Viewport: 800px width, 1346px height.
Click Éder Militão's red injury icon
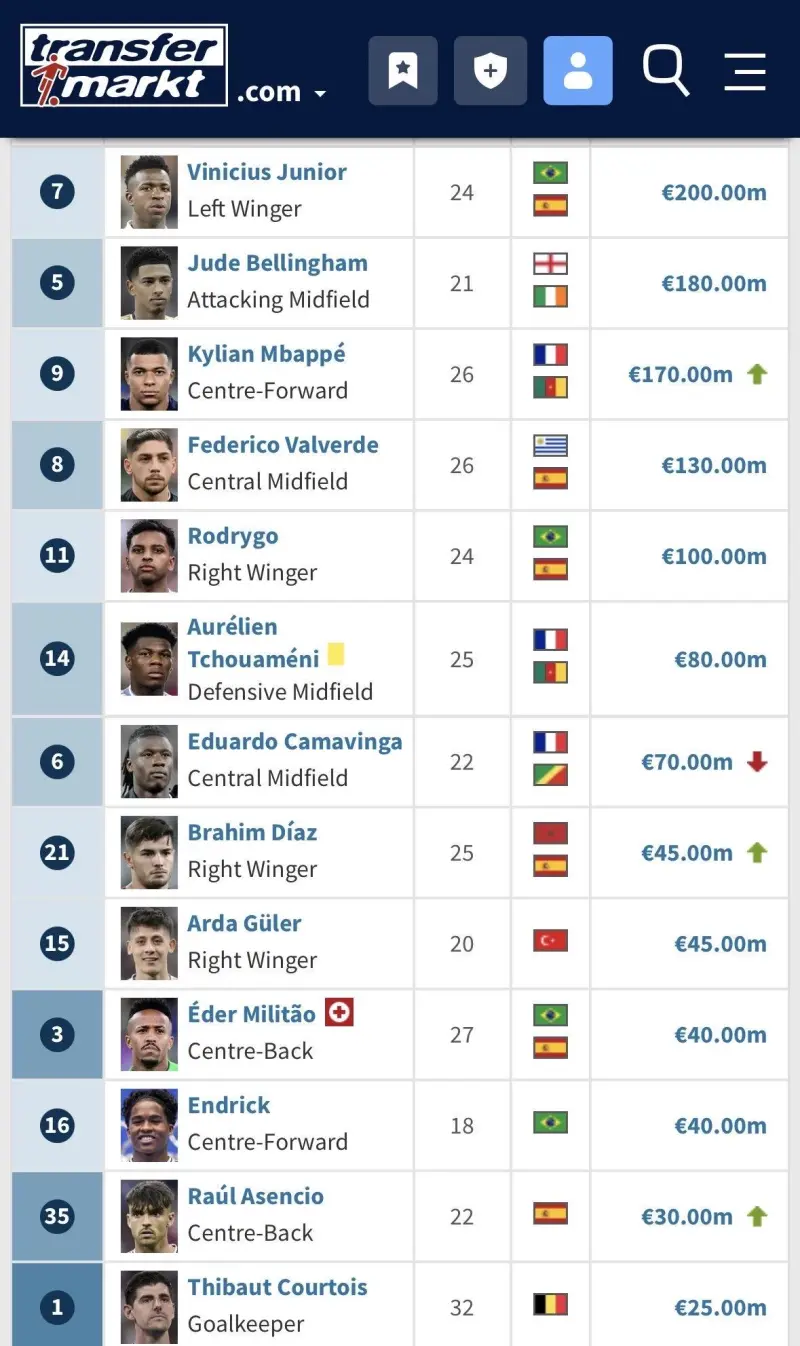[x=339, y=1013]
